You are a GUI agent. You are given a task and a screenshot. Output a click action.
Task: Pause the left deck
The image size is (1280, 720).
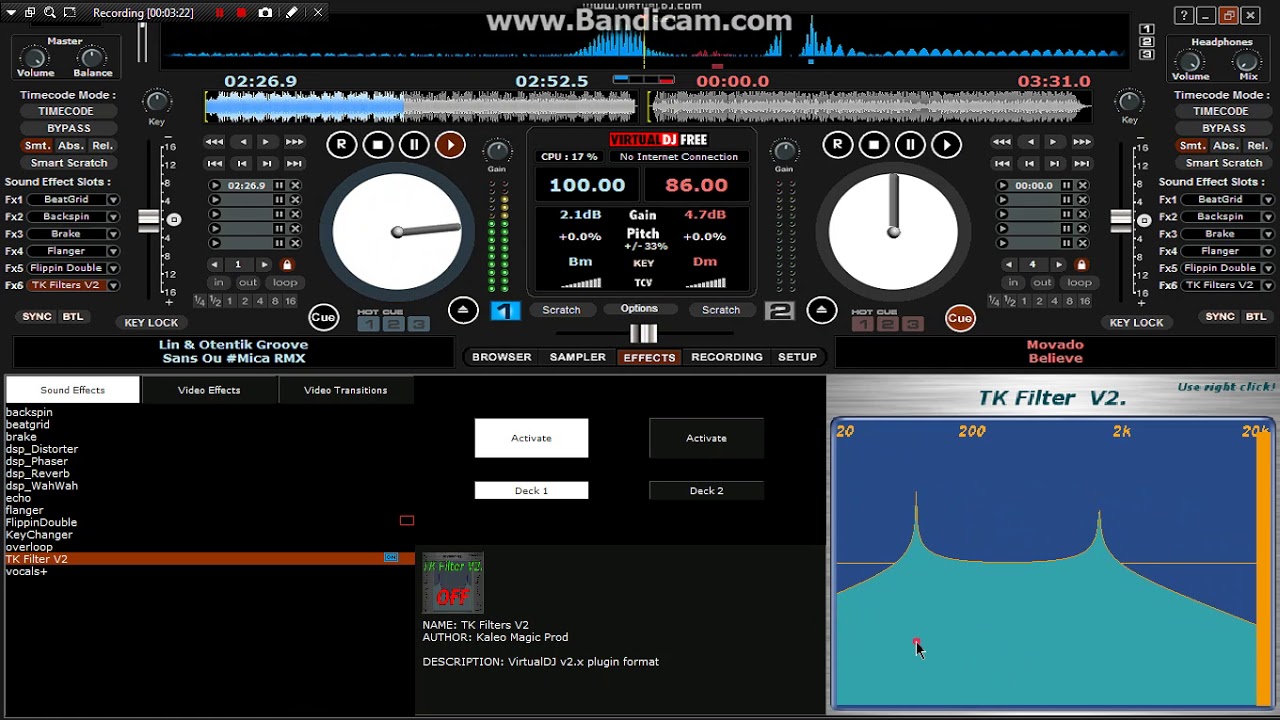(x=414, y=145)
